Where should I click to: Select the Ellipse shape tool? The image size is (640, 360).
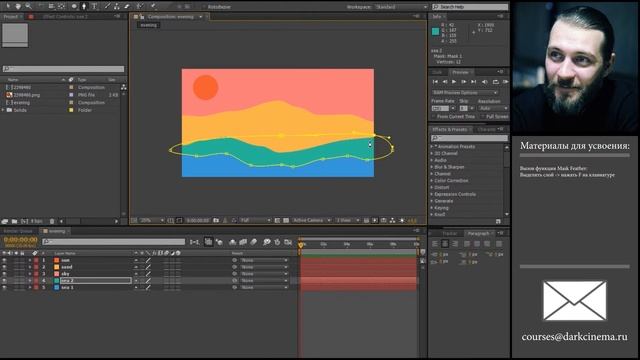pyautogui.click(x=74, y=6)
